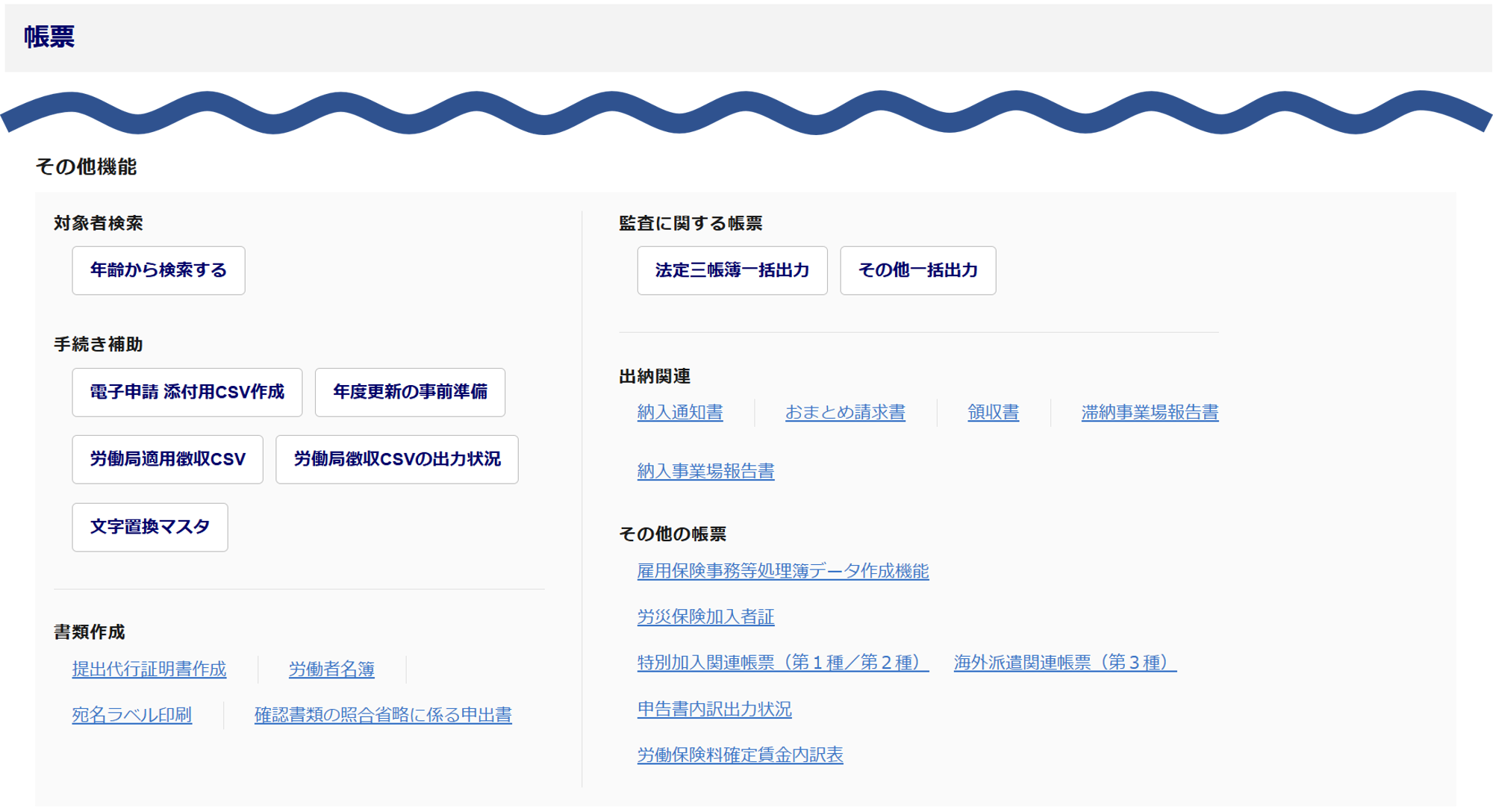The width and height of the screenshot is (1493, 812).
Task: Open おまとめ請求書 link
Action: click(845, 412)
